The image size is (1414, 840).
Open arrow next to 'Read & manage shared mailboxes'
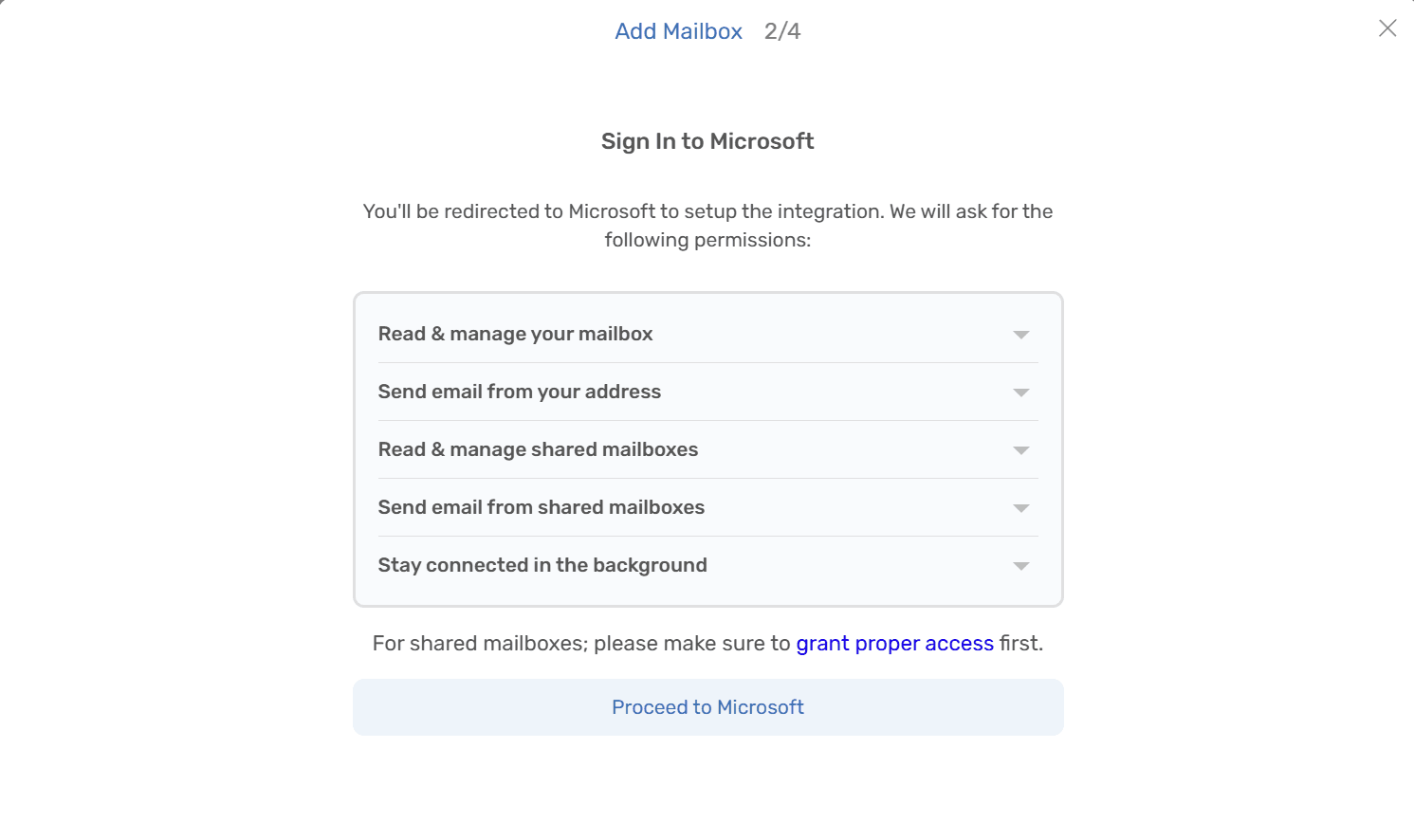pos(1021,450)
